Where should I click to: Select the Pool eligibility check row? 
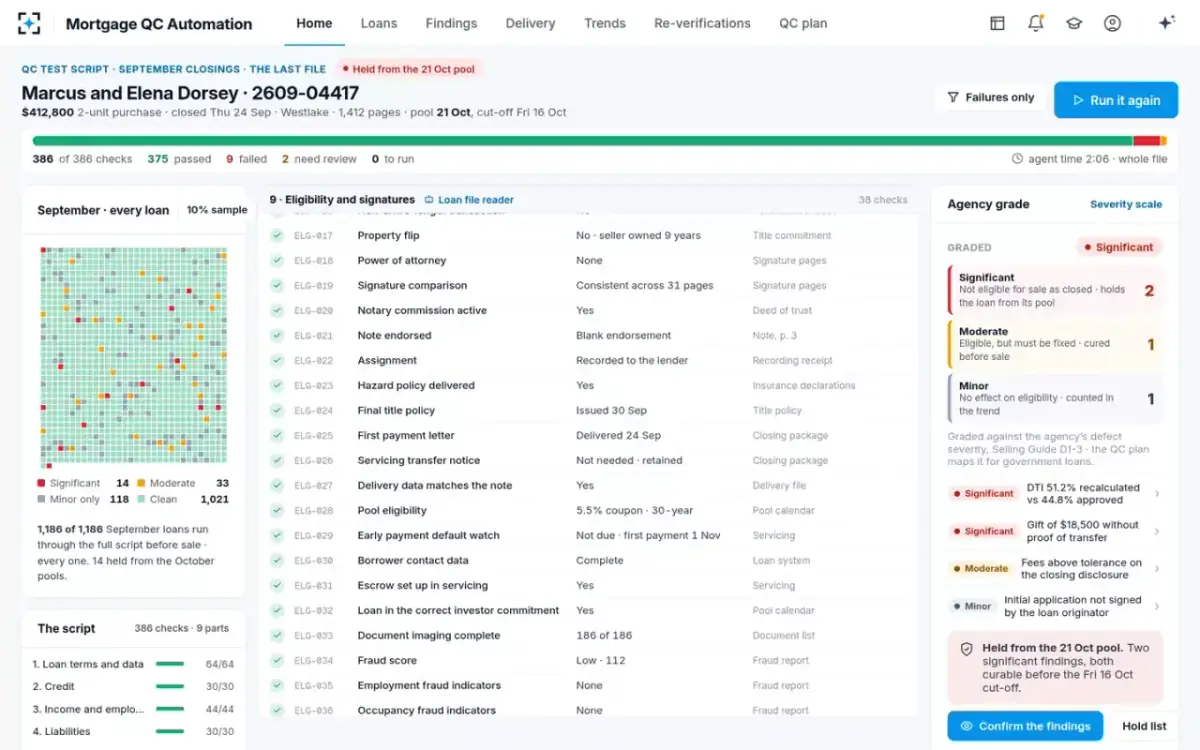click(x=588, y=511)
